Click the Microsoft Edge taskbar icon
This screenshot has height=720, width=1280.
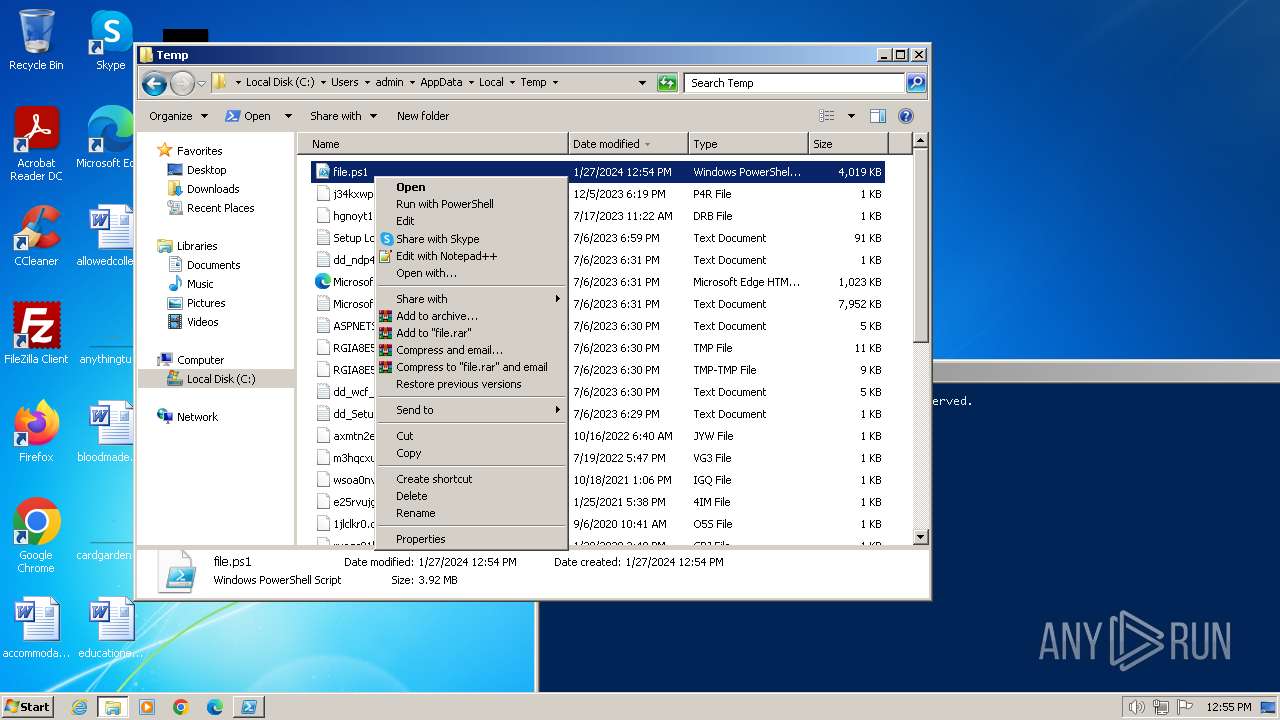215,707
